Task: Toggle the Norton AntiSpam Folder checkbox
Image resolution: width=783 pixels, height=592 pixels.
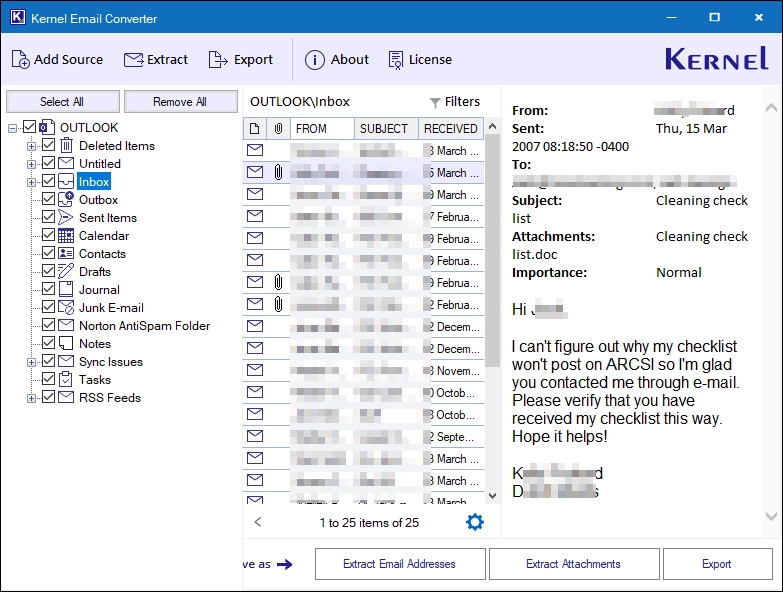Action: [x=48, y=324]
